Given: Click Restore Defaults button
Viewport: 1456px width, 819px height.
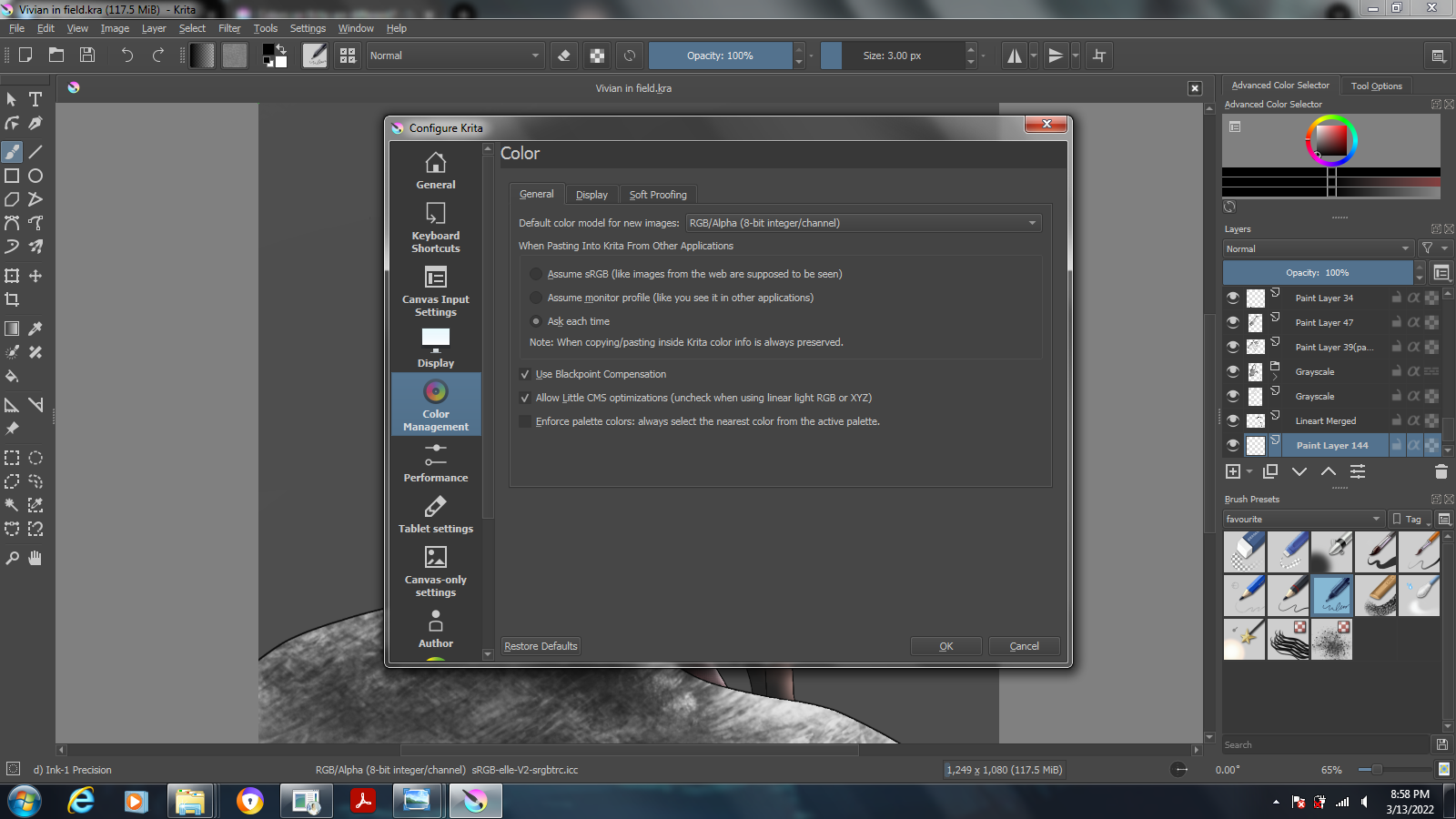Looking at the screenshot, I should [x=541, y=646].
